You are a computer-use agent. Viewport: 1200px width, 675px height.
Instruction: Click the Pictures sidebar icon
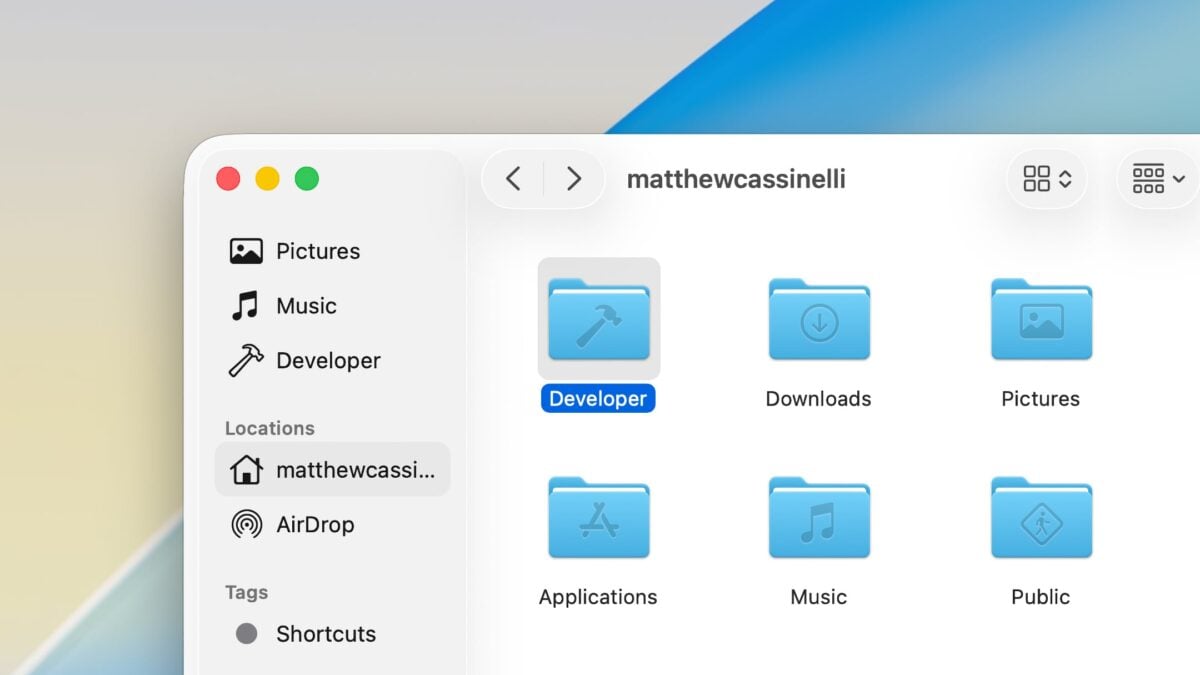[x=246, y=251]
